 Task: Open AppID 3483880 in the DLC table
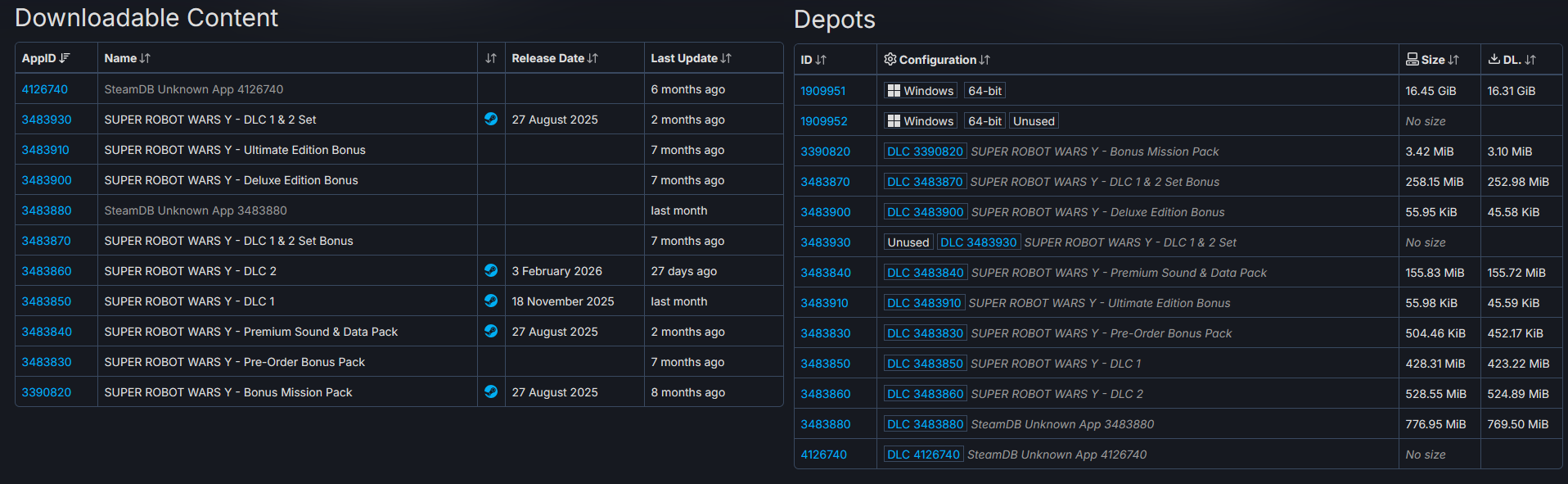coord(47,210)
